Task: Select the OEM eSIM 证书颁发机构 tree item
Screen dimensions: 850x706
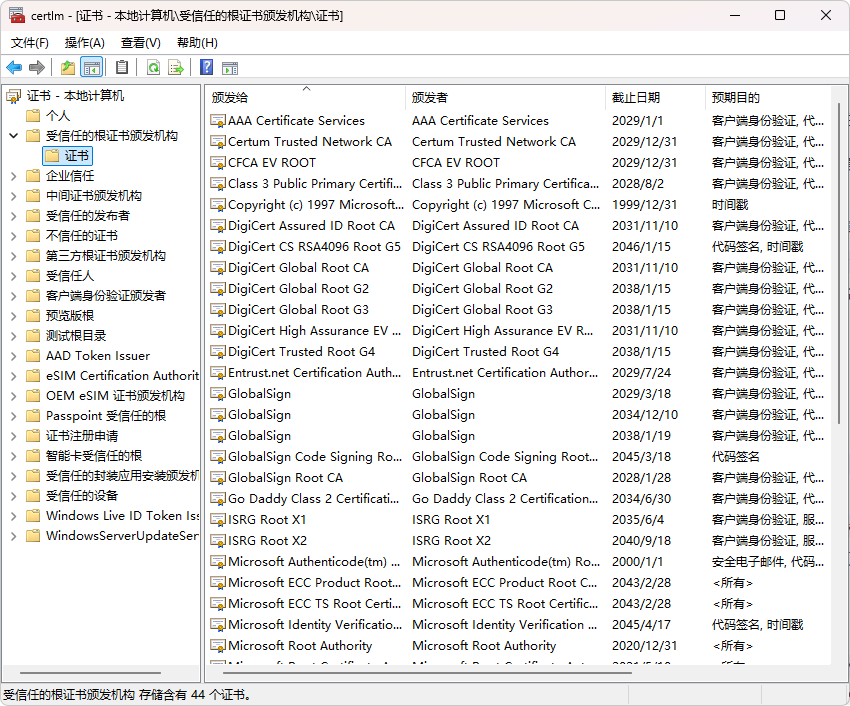Action: point(115,396)
